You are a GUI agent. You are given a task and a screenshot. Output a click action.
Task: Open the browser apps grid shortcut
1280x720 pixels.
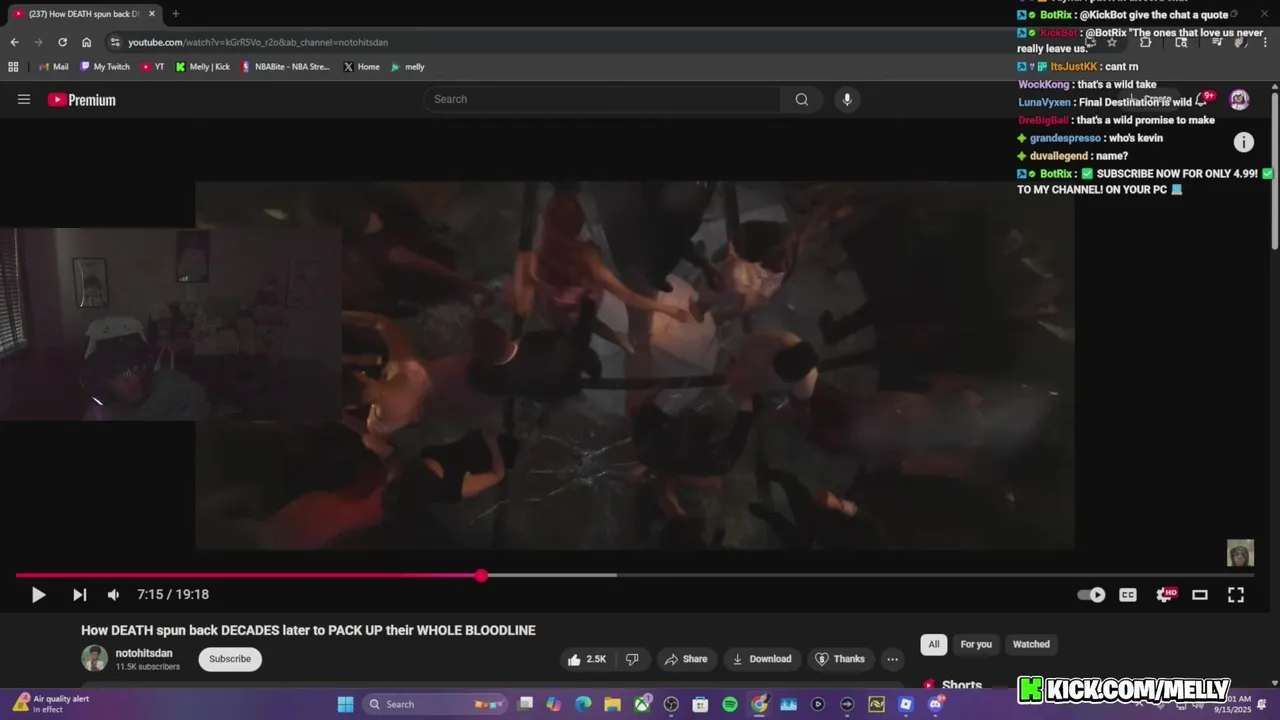pyautogui.click(x=13, y=67)
